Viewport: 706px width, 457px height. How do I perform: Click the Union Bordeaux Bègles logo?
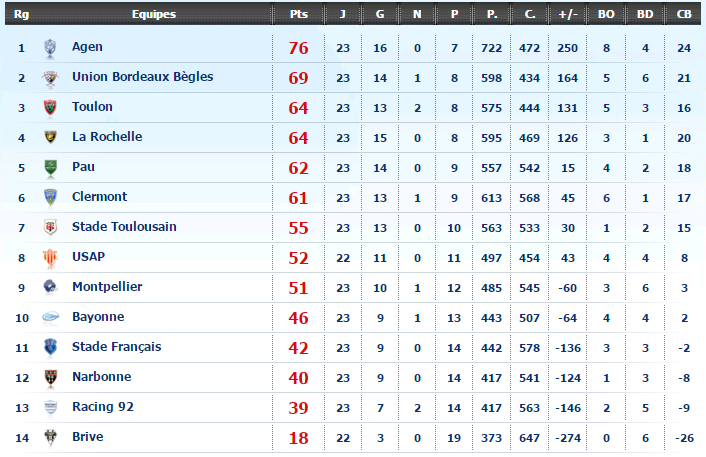[50, 78]
